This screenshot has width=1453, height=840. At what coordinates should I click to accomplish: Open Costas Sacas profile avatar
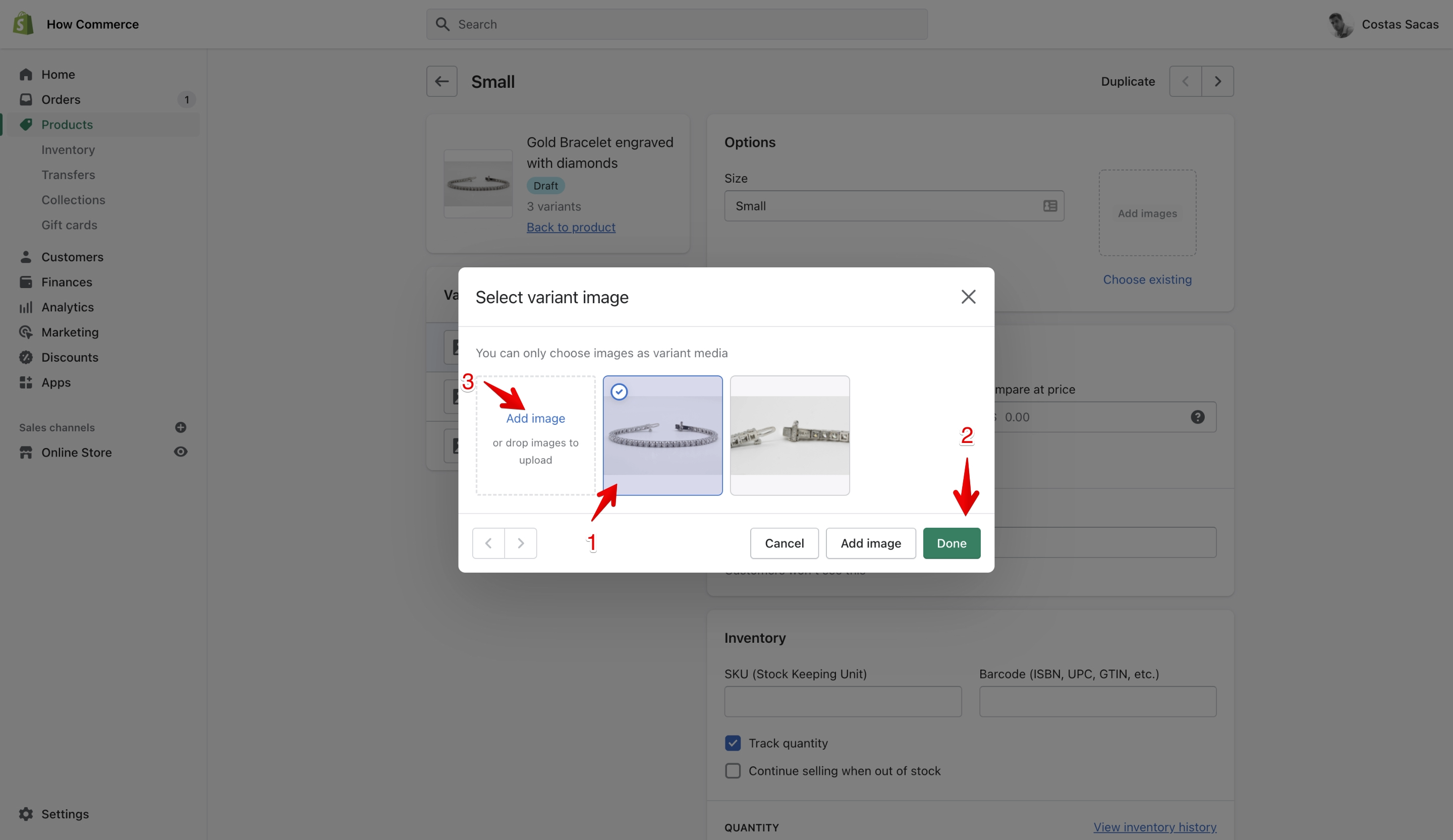click(1340, 25)
